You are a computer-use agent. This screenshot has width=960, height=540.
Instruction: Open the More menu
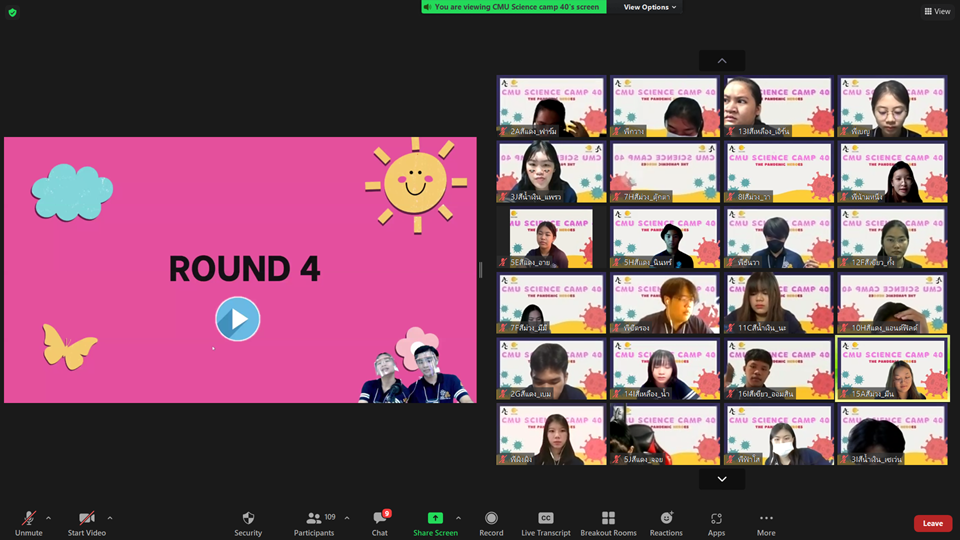coord(766,518)
